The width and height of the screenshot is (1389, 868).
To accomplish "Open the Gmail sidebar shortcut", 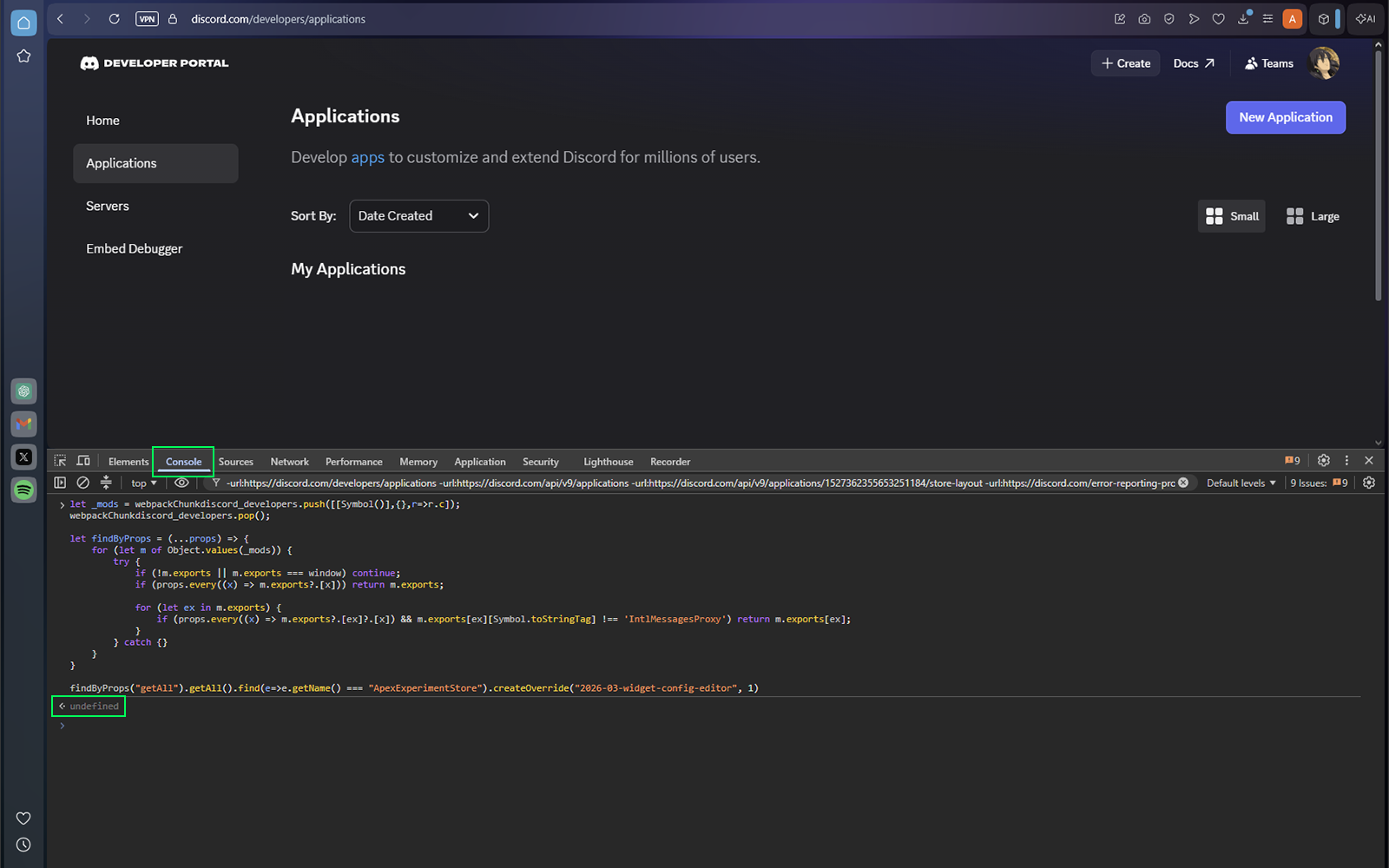I will [x=23, y=424].
